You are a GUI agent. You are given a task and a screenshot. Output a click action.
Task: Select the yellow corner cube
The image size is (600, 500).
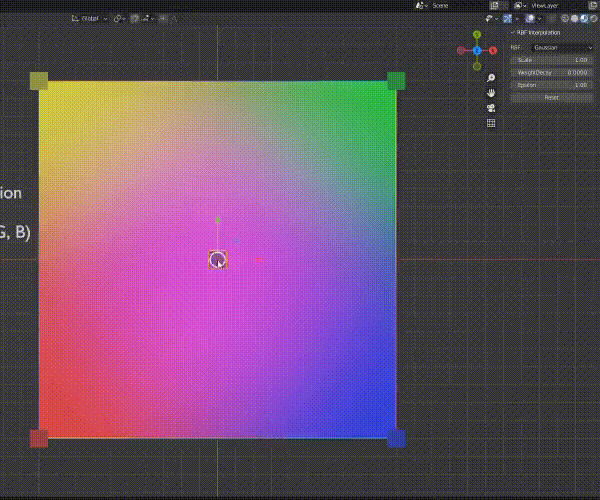pos(39,81)
